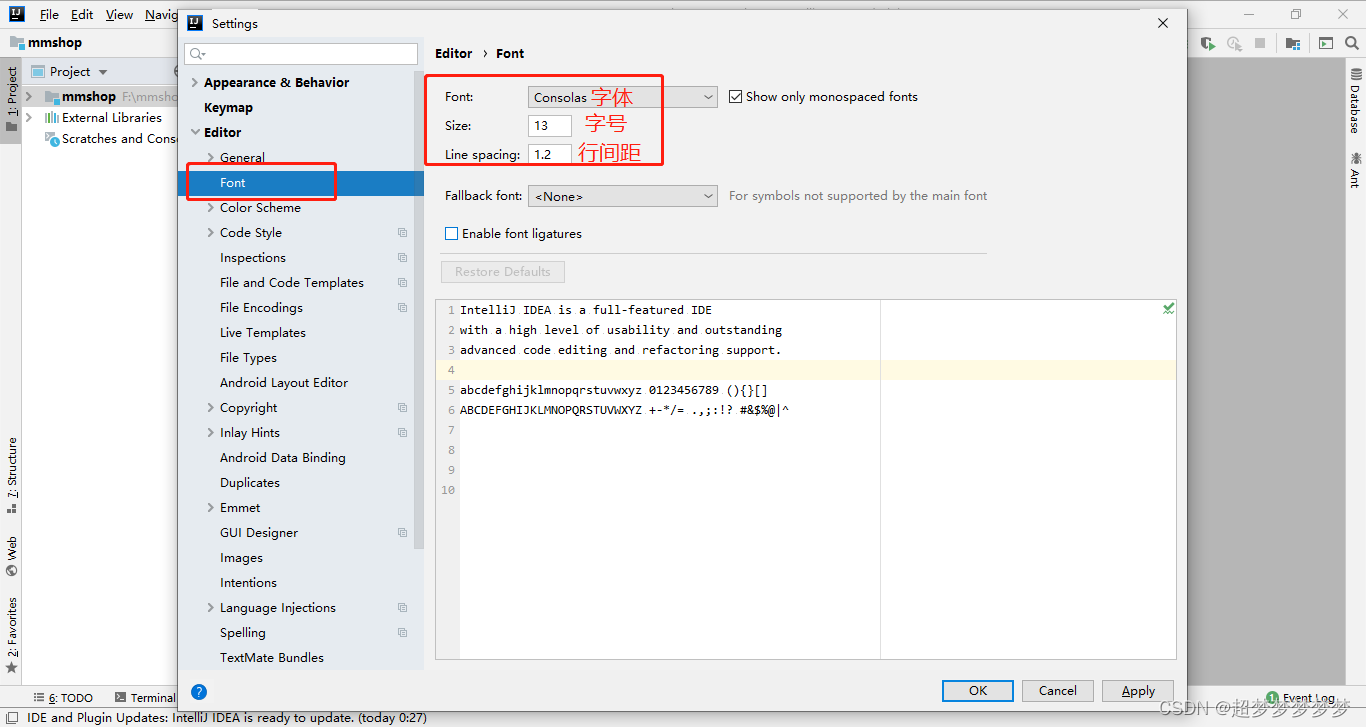Expand the Color Scheme node arrow
This screenshot has width=1366, height=727.
[x=210, y=208]
